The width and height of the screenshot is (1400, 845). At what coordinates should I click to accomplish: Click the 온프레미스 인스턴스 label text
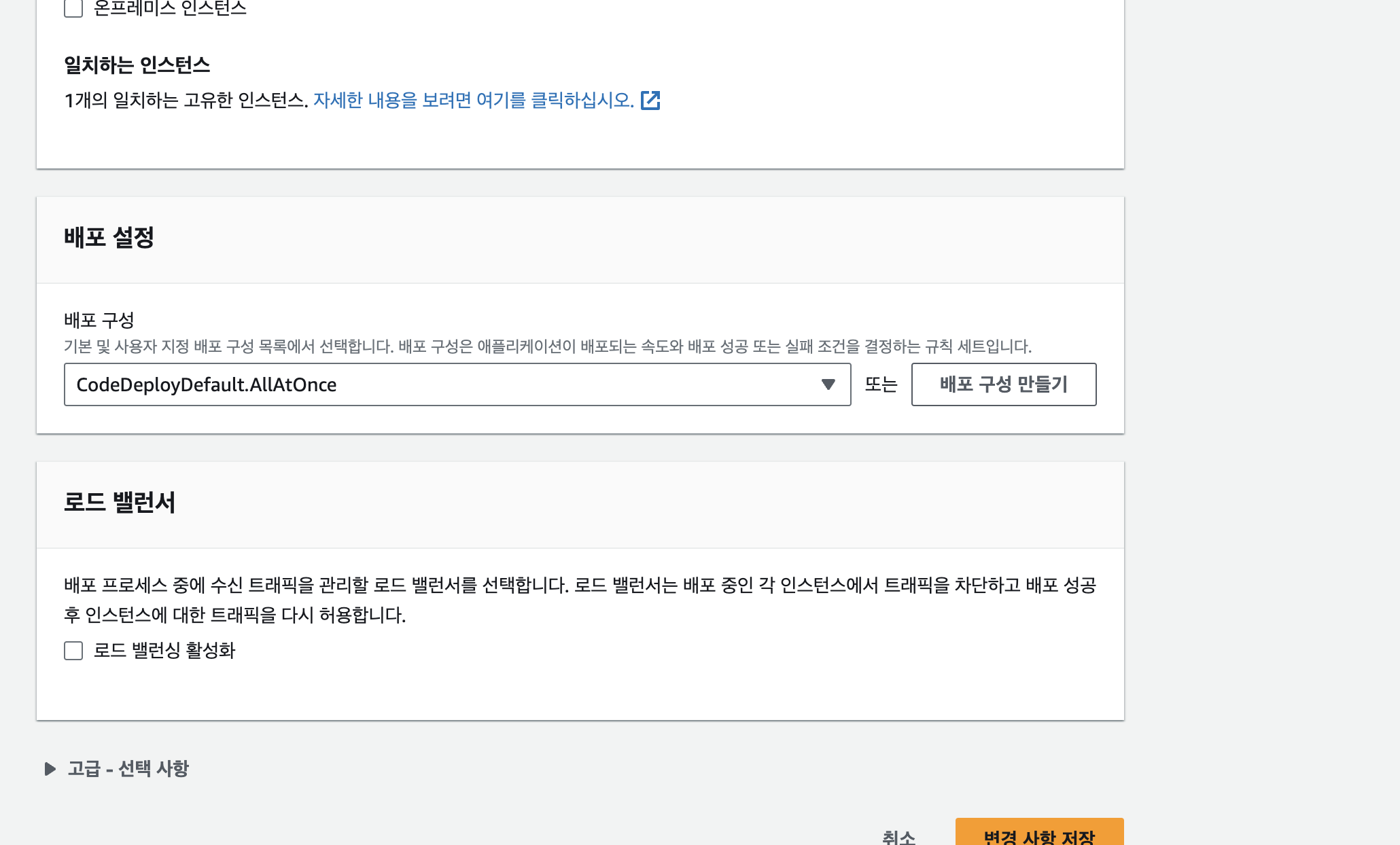pyautogui.click(x=170, y=8)
